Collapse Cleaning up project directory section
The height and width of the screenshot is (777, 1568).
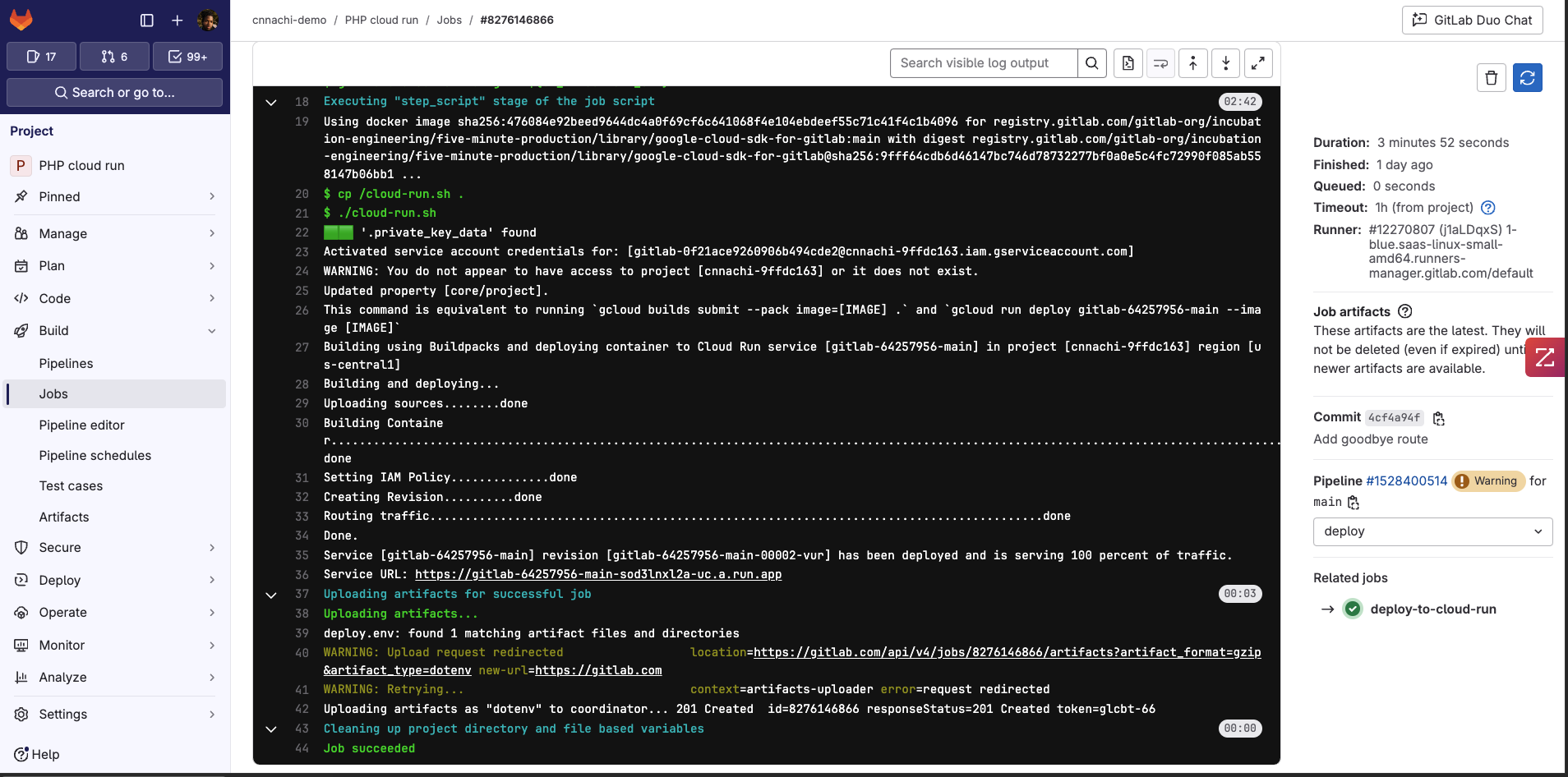pyautogui.click(x=271, y=729)
